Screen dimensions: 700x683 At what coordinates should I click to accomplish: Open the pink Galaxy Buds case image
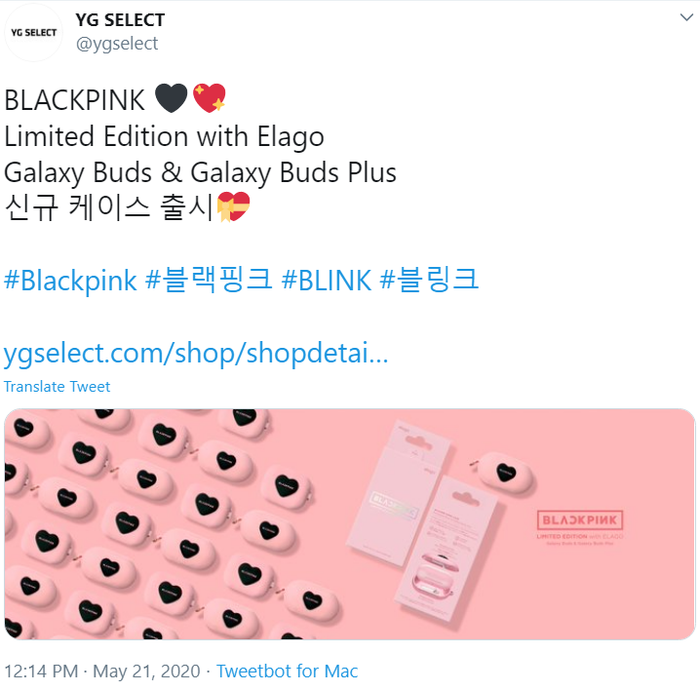[350, 524]
